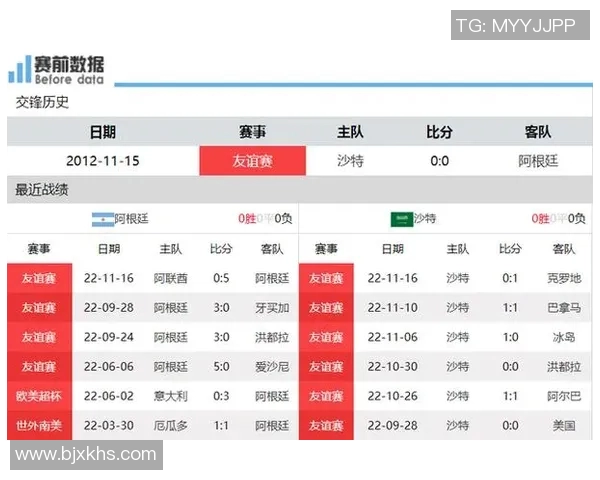Select the 交锋历史 section label
This screenshot has width=600, height=480.
point(42,102)
